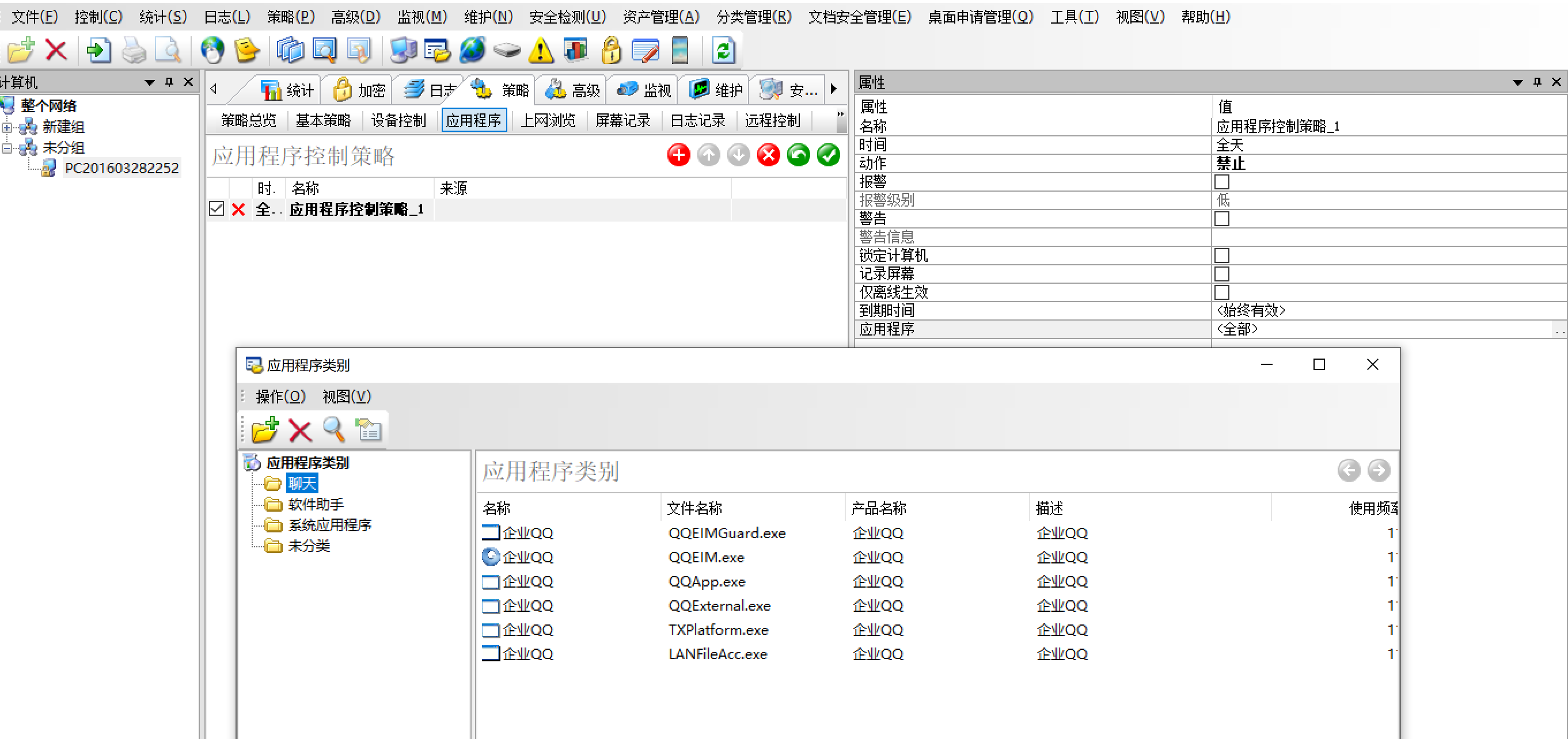The image size is (1568, 739).
Task: Enable the 报警 checkbox in the properties panel
Action: (1222, 181)
